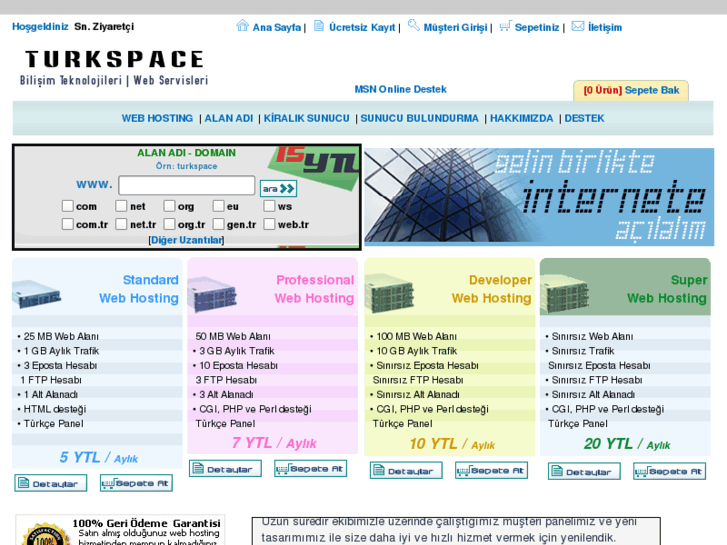Click the Diğer Uzantılar link

[186, 240]
